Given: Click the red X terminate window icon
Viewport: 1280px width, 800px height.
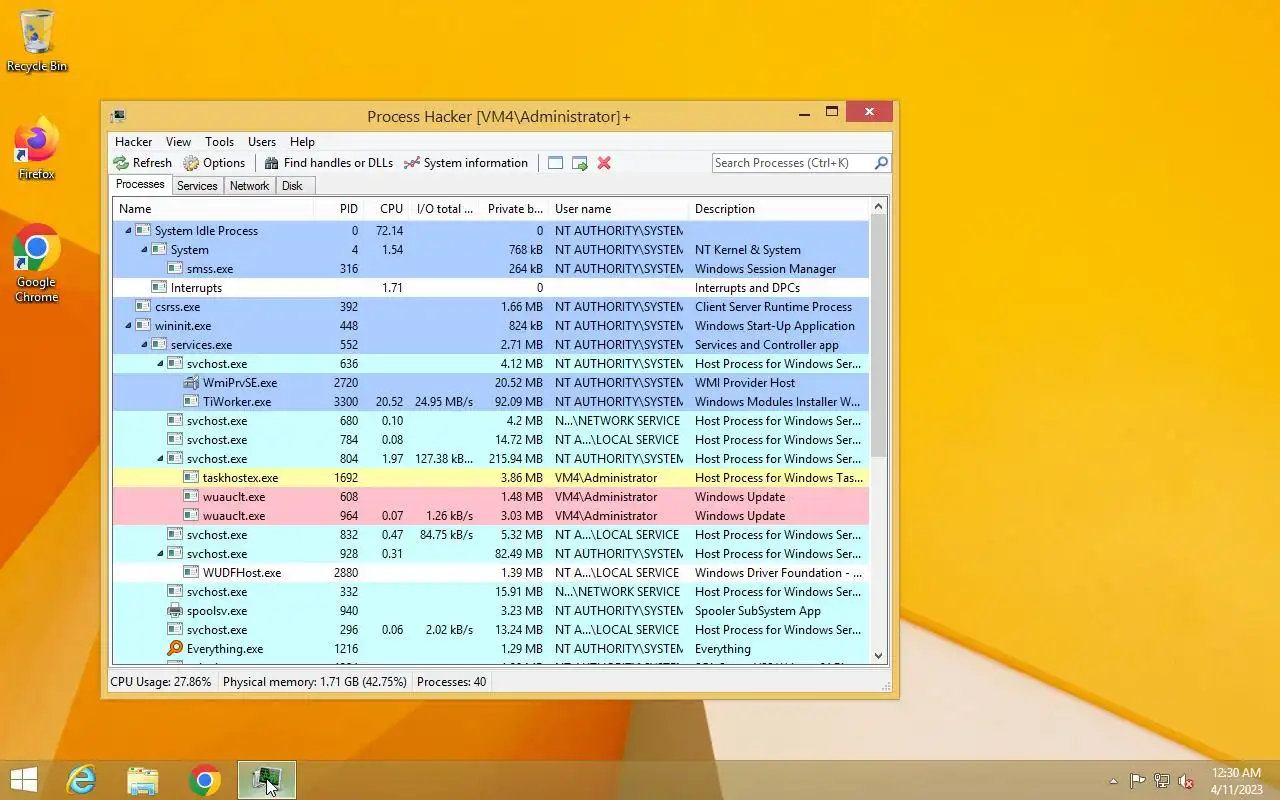Looking at the screenshot, I should pyautogui.click(x=604, y=163).
